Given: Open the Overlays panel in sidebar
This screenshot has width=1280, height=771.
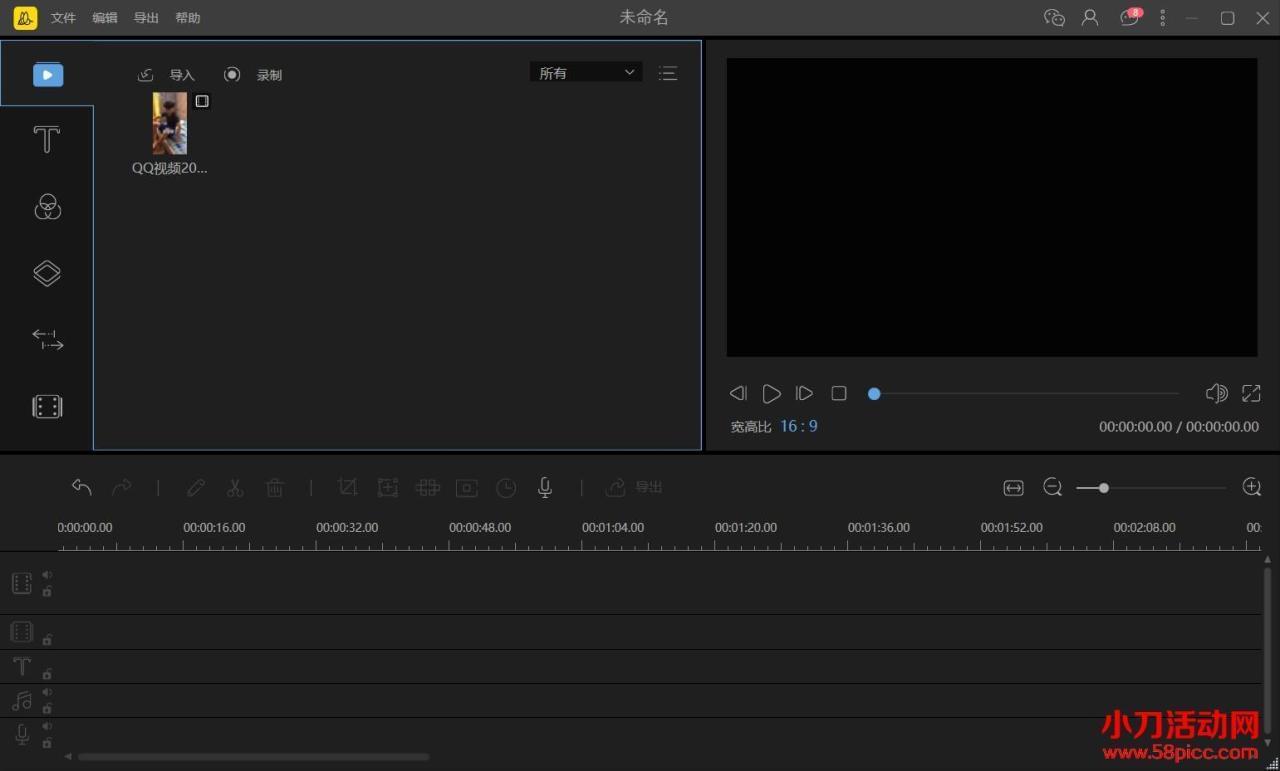Looking at the screenshot, I should pos(47,273).
